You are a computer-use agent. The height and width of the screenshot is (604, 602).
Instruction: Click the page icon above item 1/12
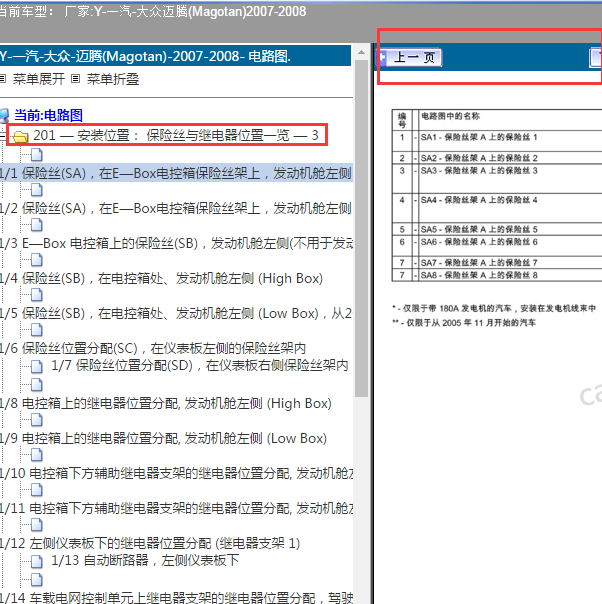pos(37,525)
